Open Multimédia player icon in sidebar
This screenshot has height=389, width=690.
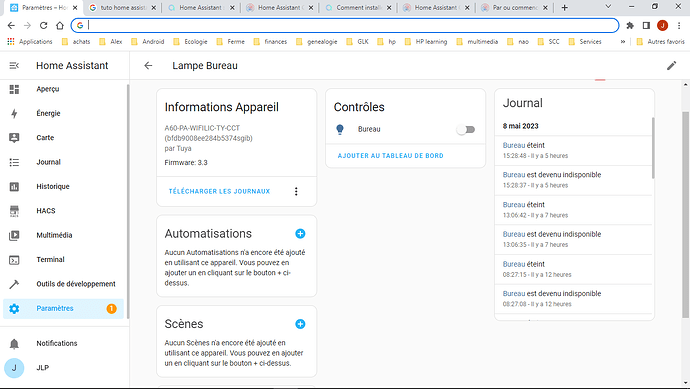(14, 235)
